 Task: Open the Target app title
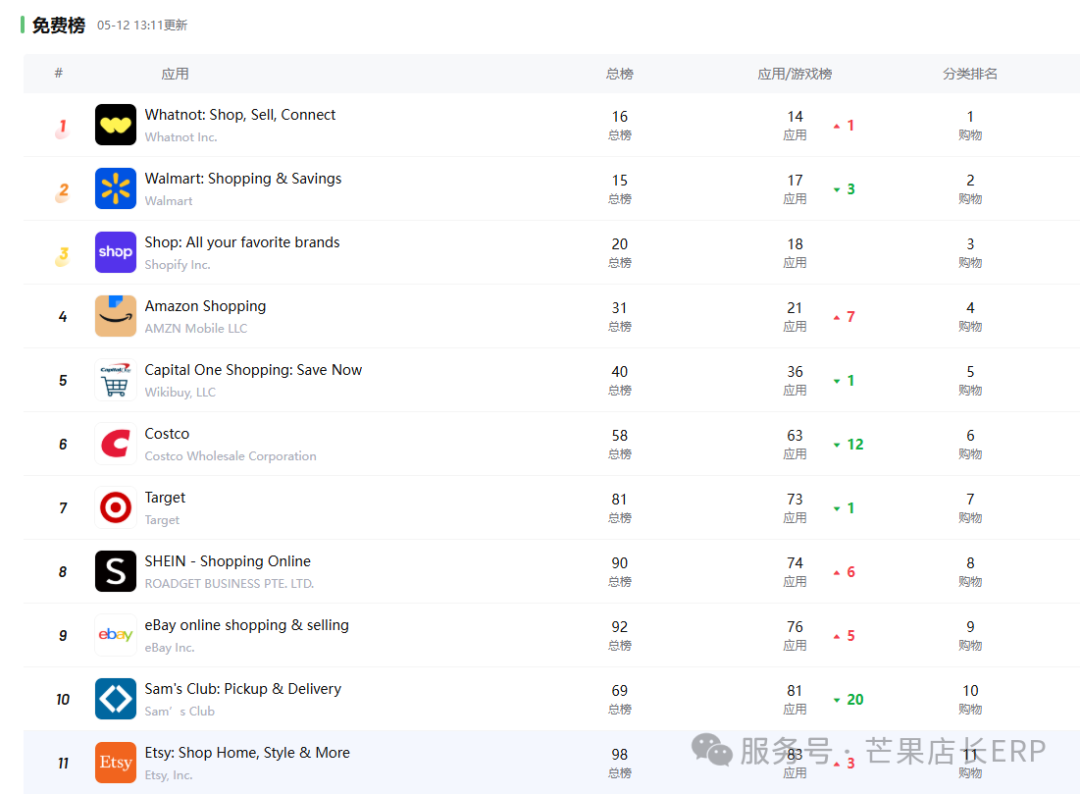165,498
